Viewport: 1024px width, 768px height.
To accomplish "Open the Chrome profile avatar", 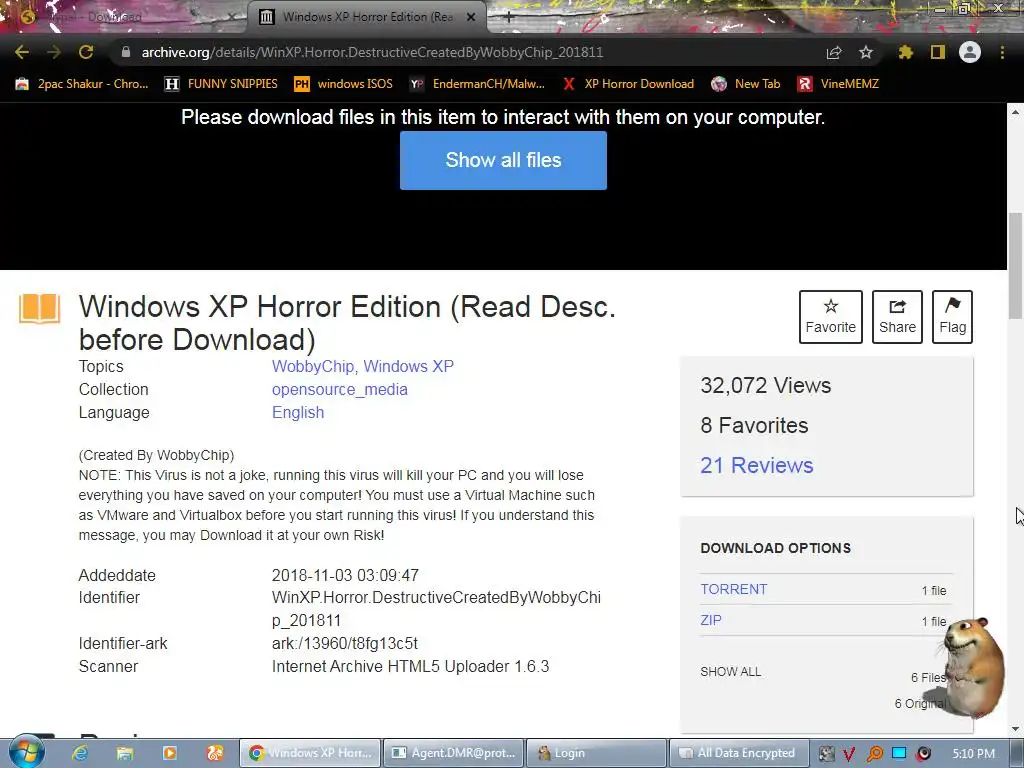I will click(x=970, y=52).
